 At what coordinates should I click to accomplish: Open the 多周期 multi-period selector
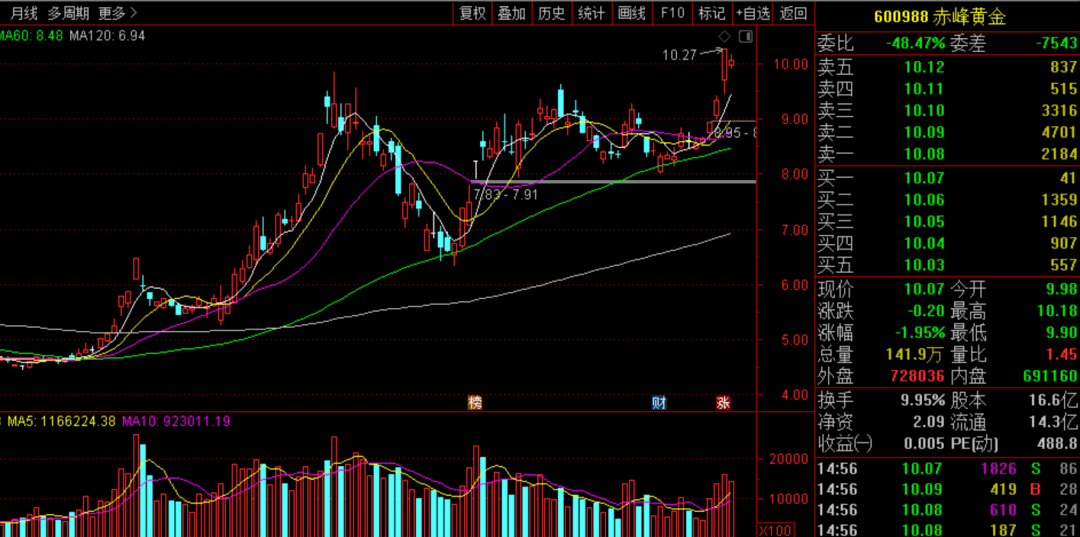tap(68, 13)
